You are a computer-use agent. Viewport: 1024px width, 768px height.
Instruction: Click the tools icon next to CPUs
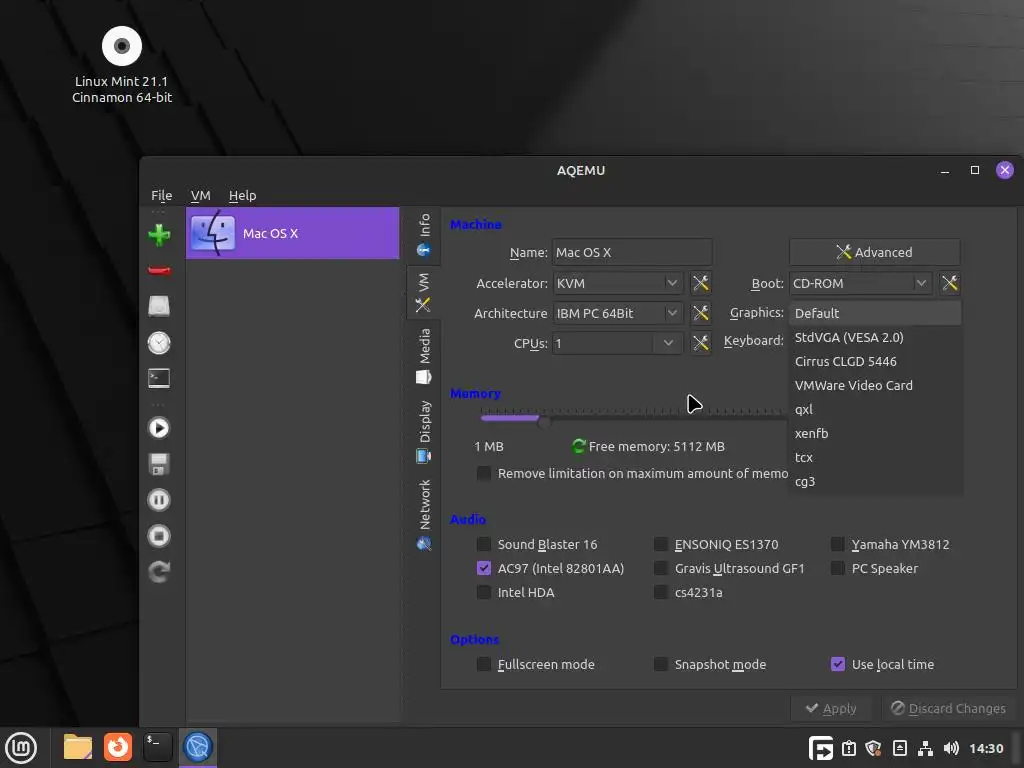pyautogui.click(x=701, y=343)
